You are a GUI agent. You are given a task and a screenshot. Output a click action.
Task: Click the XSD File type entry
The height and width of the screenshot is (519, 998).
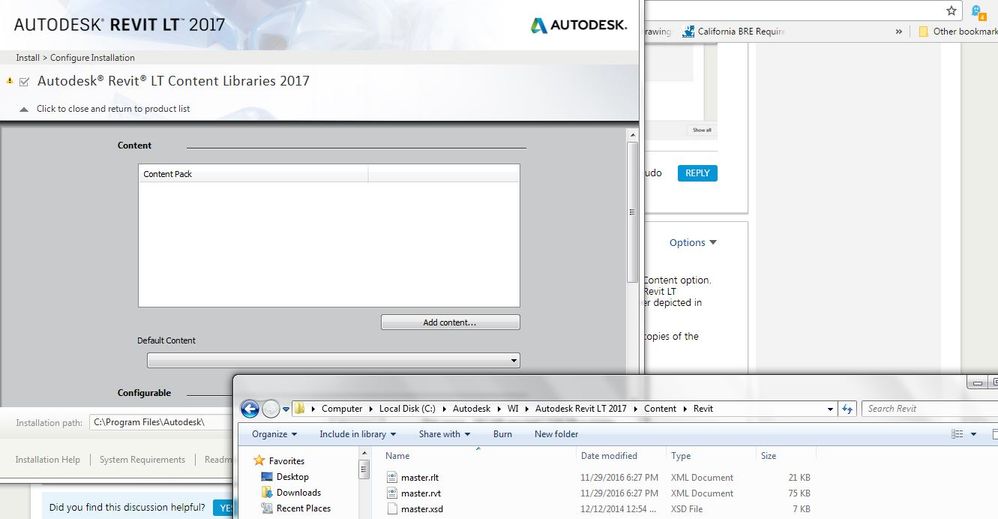pos(687,509)
